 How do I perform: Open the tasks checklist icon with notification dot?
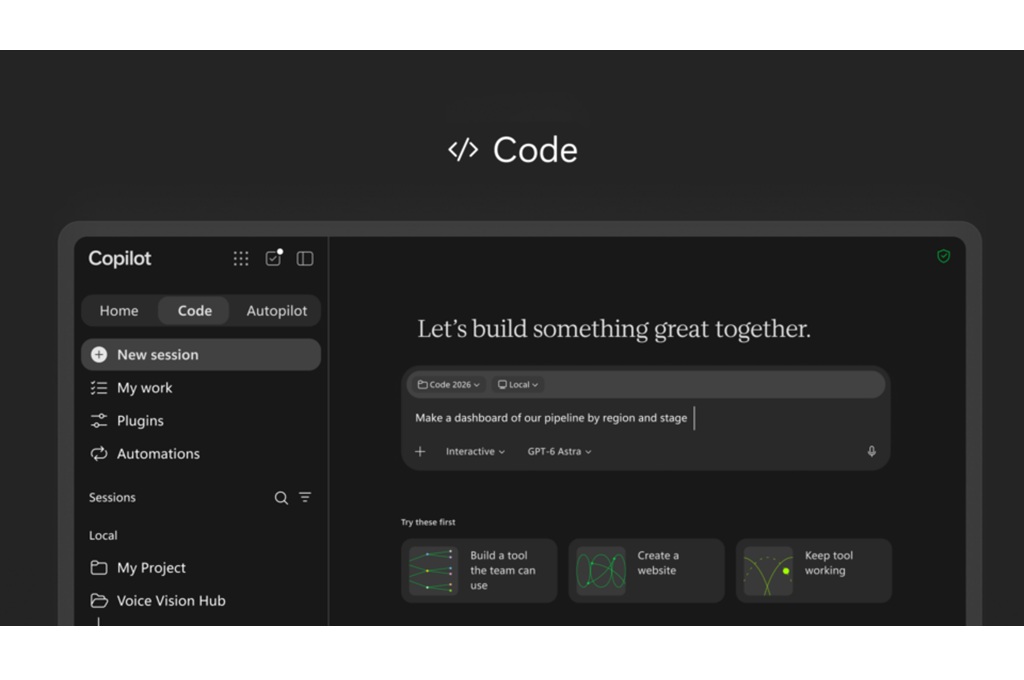coord(274,258)
